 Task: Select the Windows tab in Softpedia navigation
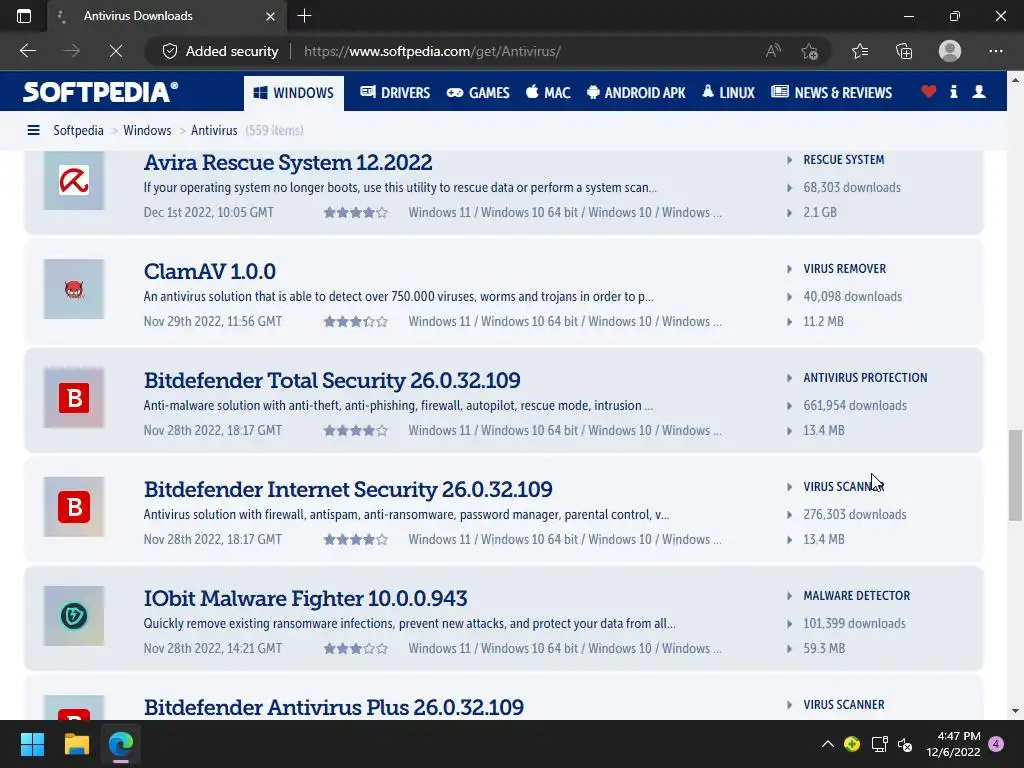tap(294, 93)
